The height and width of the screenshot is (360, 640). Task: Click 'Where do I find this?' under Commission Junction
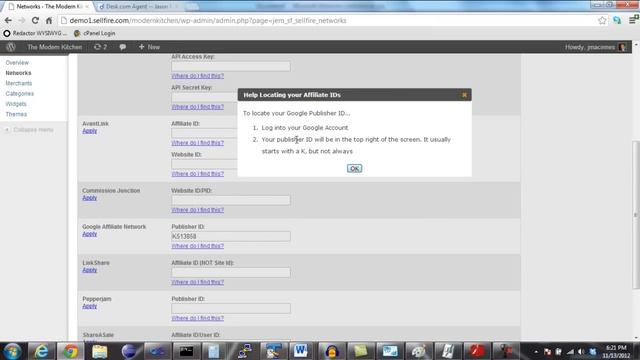(x=198, y=210)
